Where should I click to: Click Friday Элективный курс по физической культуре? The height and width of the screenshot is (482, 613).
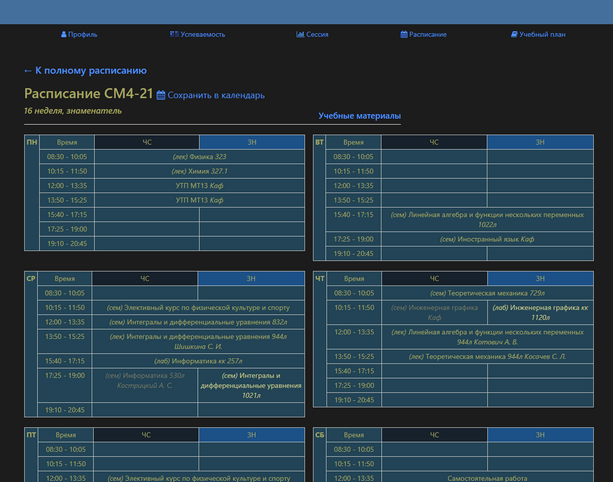(x=199, y=478)
